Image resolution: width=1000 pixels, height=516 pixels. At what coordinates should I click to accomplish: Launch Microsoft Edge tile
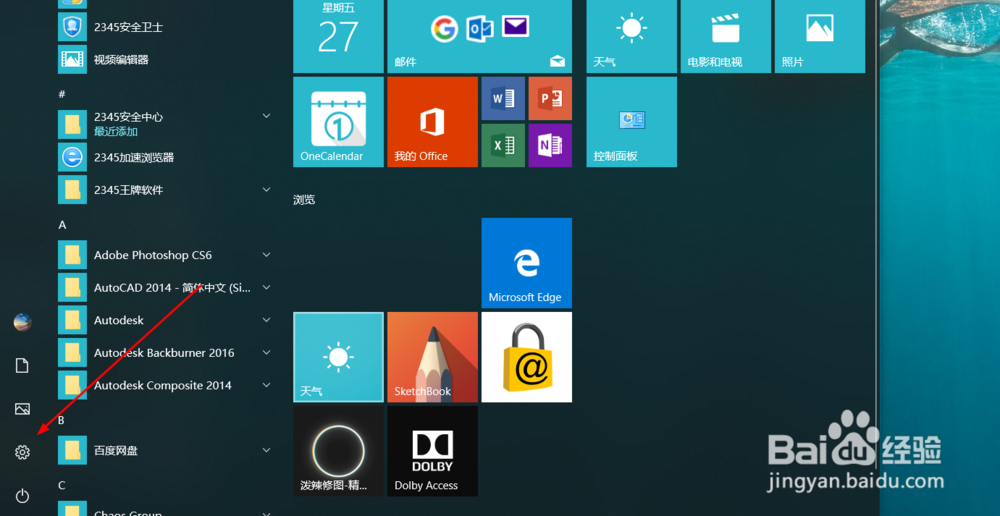[x=527, y=263]
